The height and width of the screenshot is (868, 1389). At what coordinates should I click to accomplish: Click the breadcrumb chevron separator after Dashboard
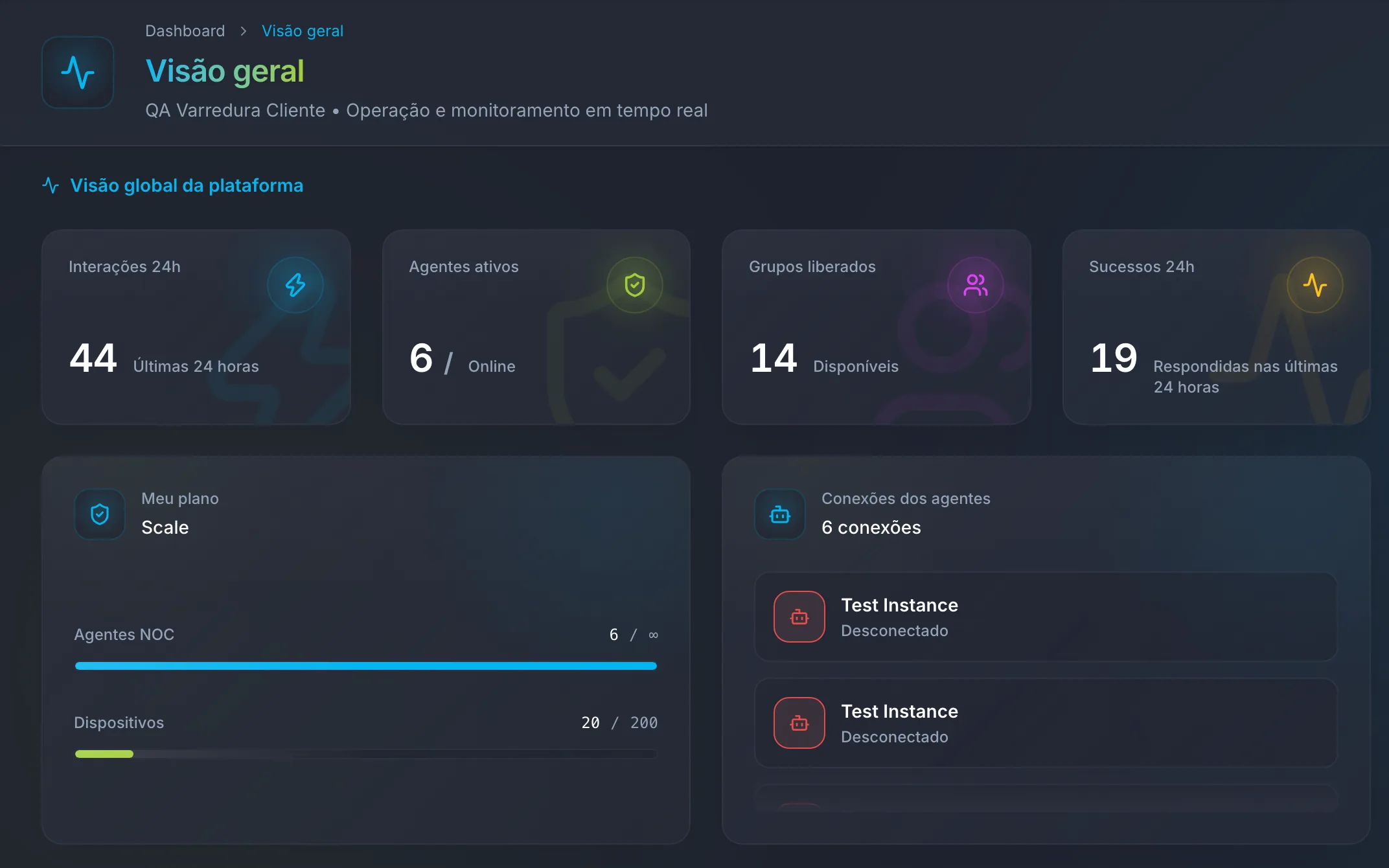click(244, 31)
